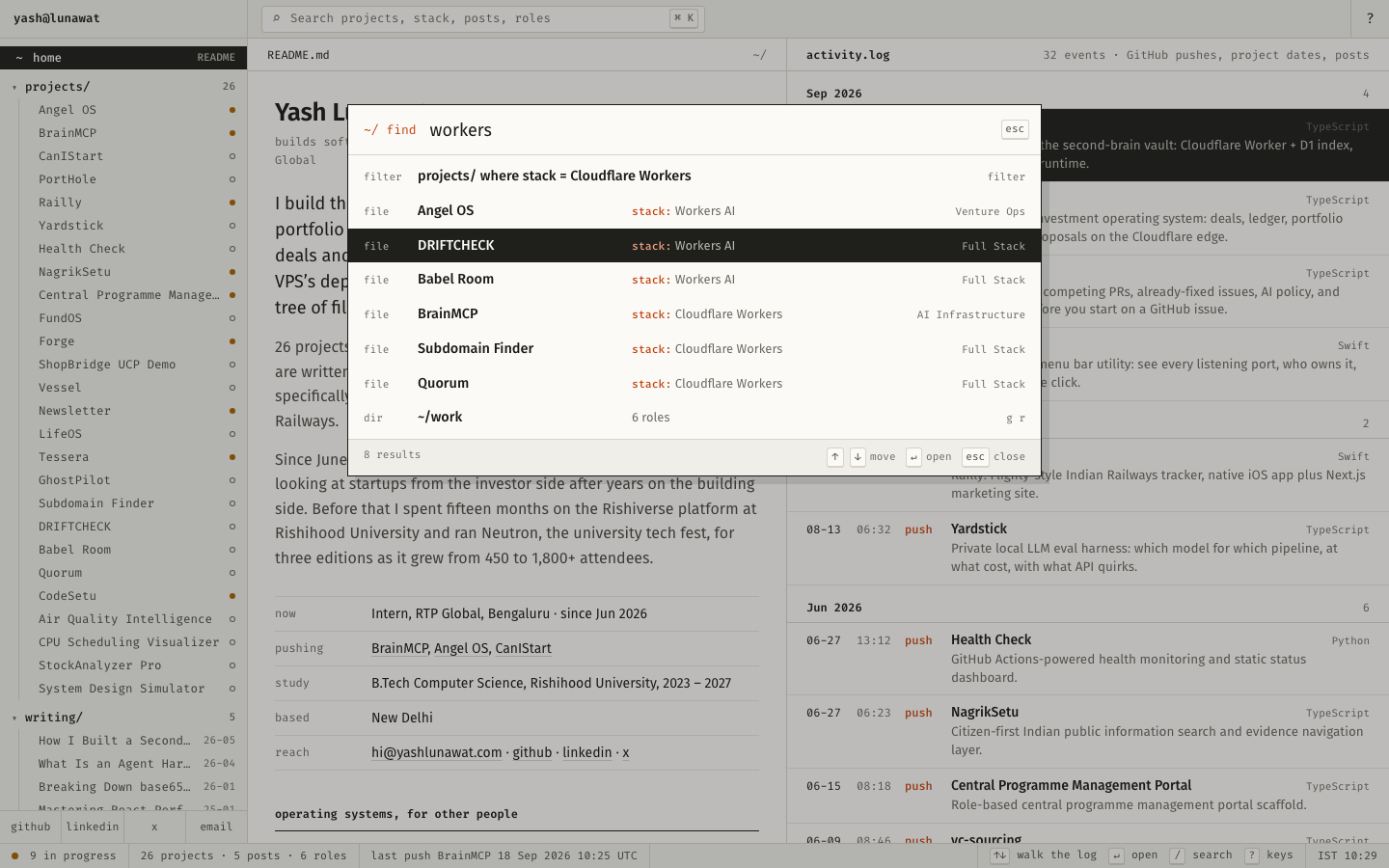Click the activity.log pane title

(848, 55)
